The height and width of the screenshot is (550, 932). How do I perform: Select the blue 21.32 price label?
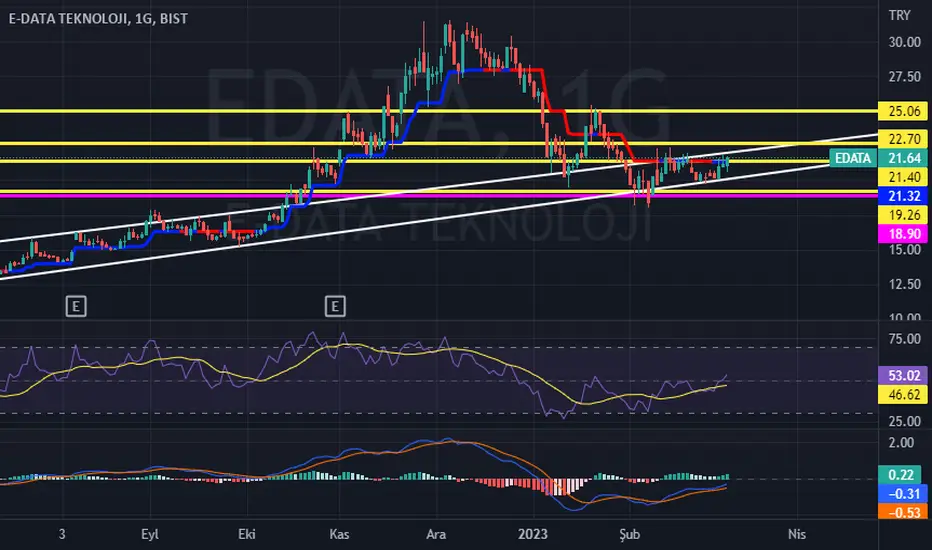pos(903,196)
